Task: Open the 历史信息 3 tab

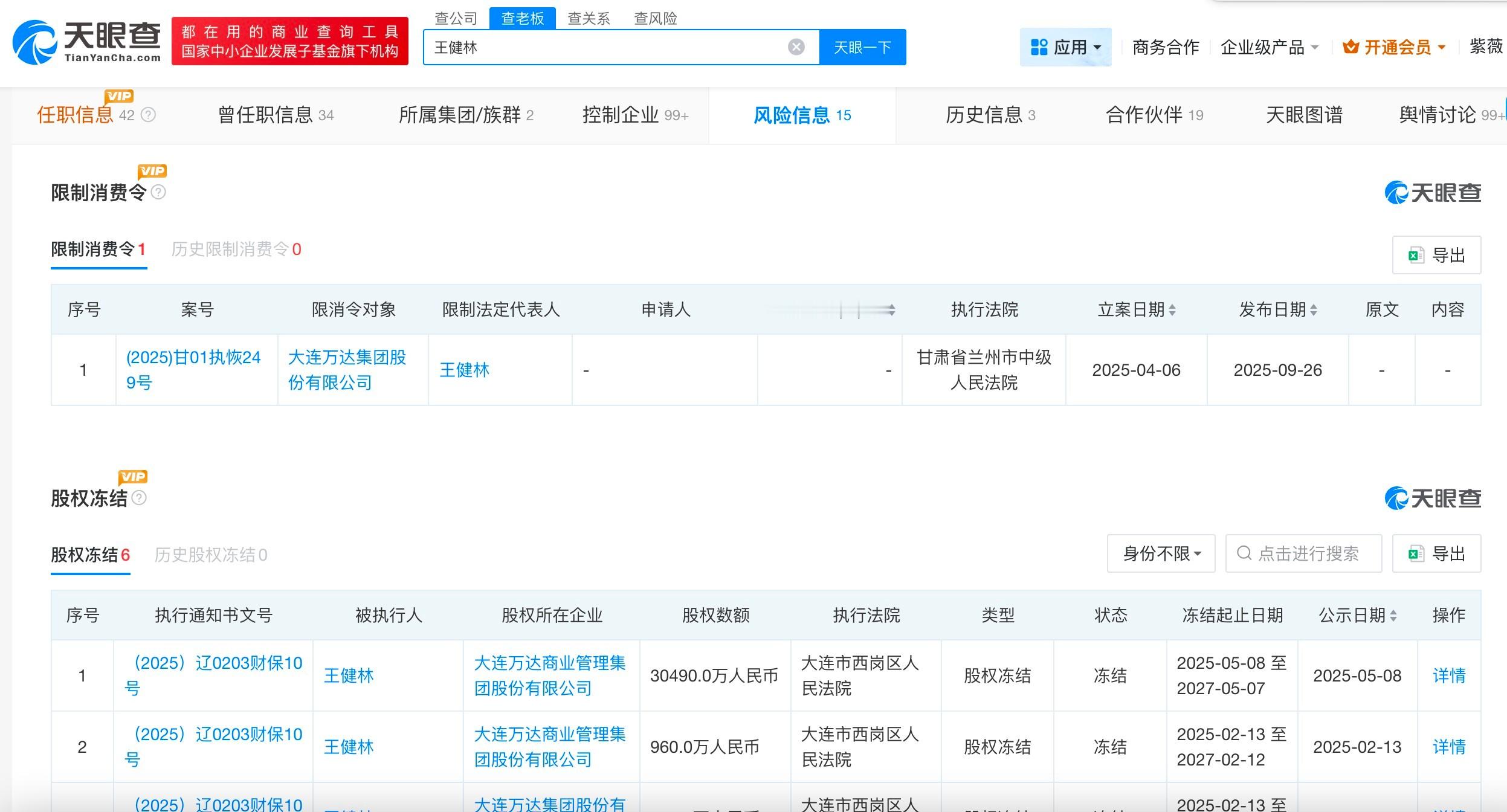Action: [x=990, y=115]
